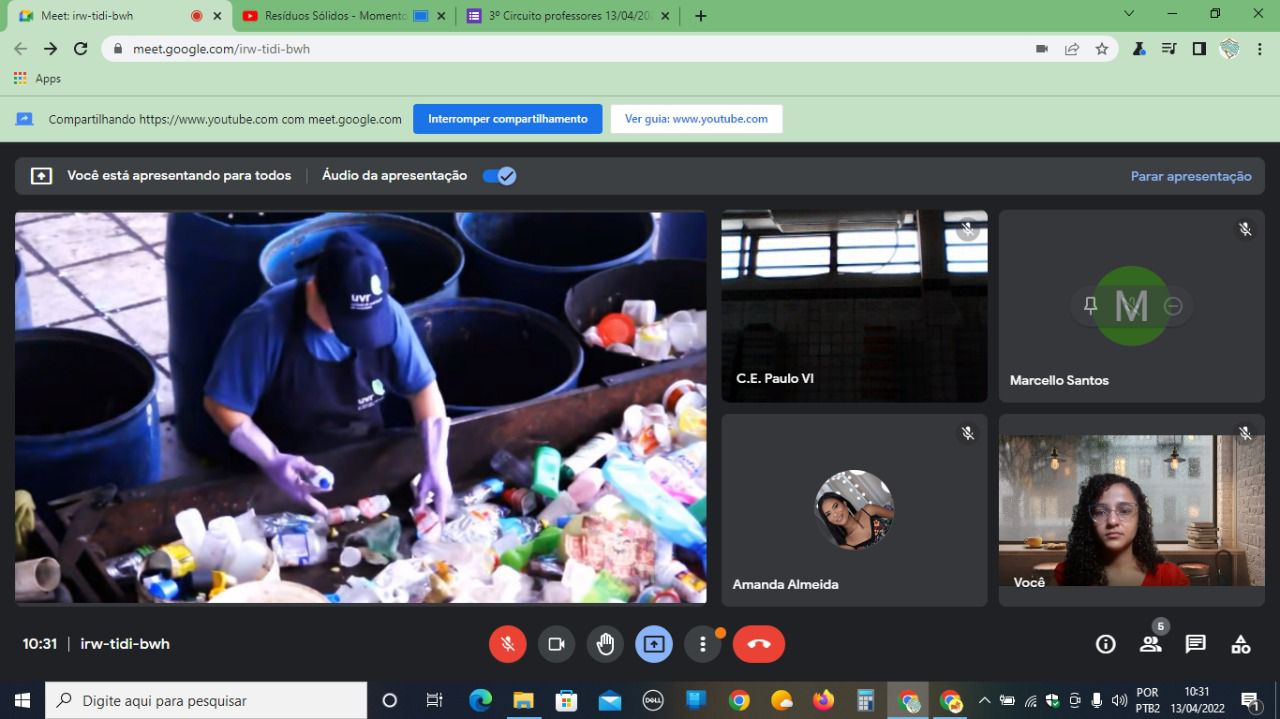1280x719 pixels.
Task: Toggle the Áudio da apresentação switch
Action: pyautogui.click(x=499, y=176)
